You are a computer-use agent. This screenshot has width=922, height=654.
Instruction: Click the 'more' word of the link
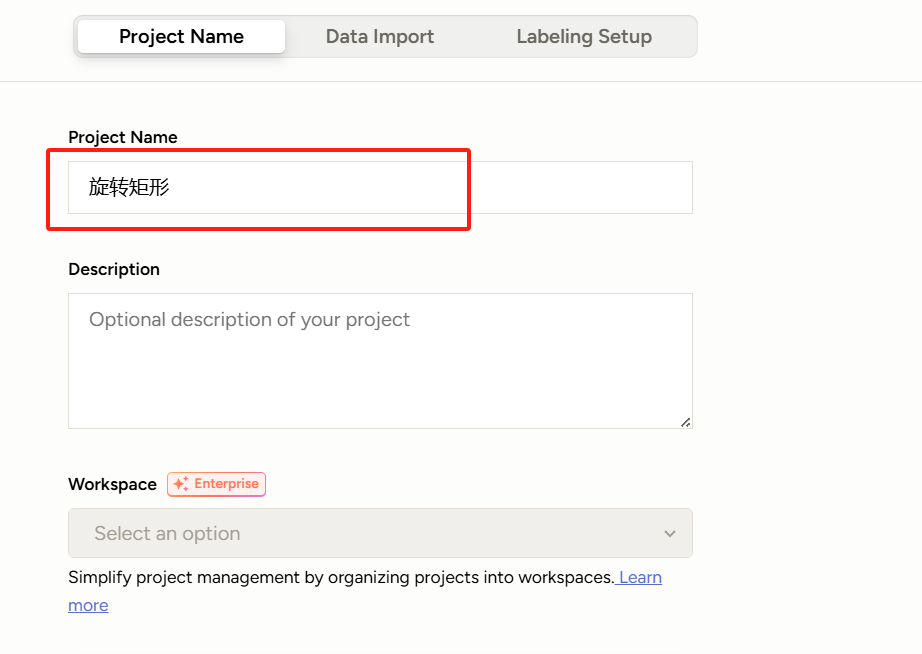click(88, 605)
